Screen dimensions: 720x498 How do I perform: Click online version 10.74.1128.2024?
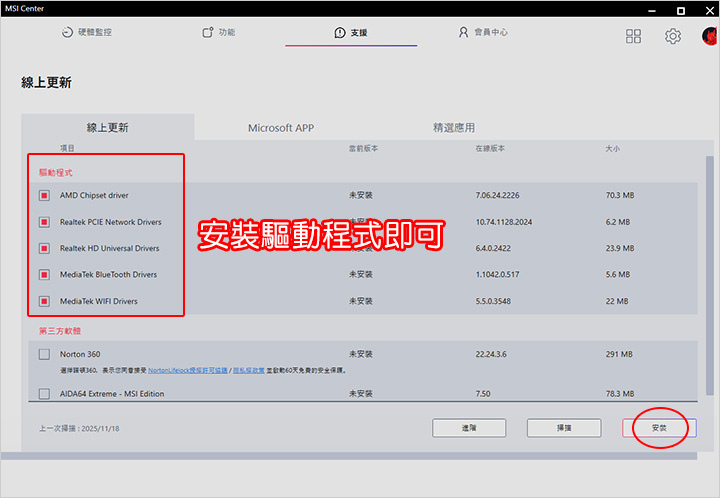pos(504,222)
